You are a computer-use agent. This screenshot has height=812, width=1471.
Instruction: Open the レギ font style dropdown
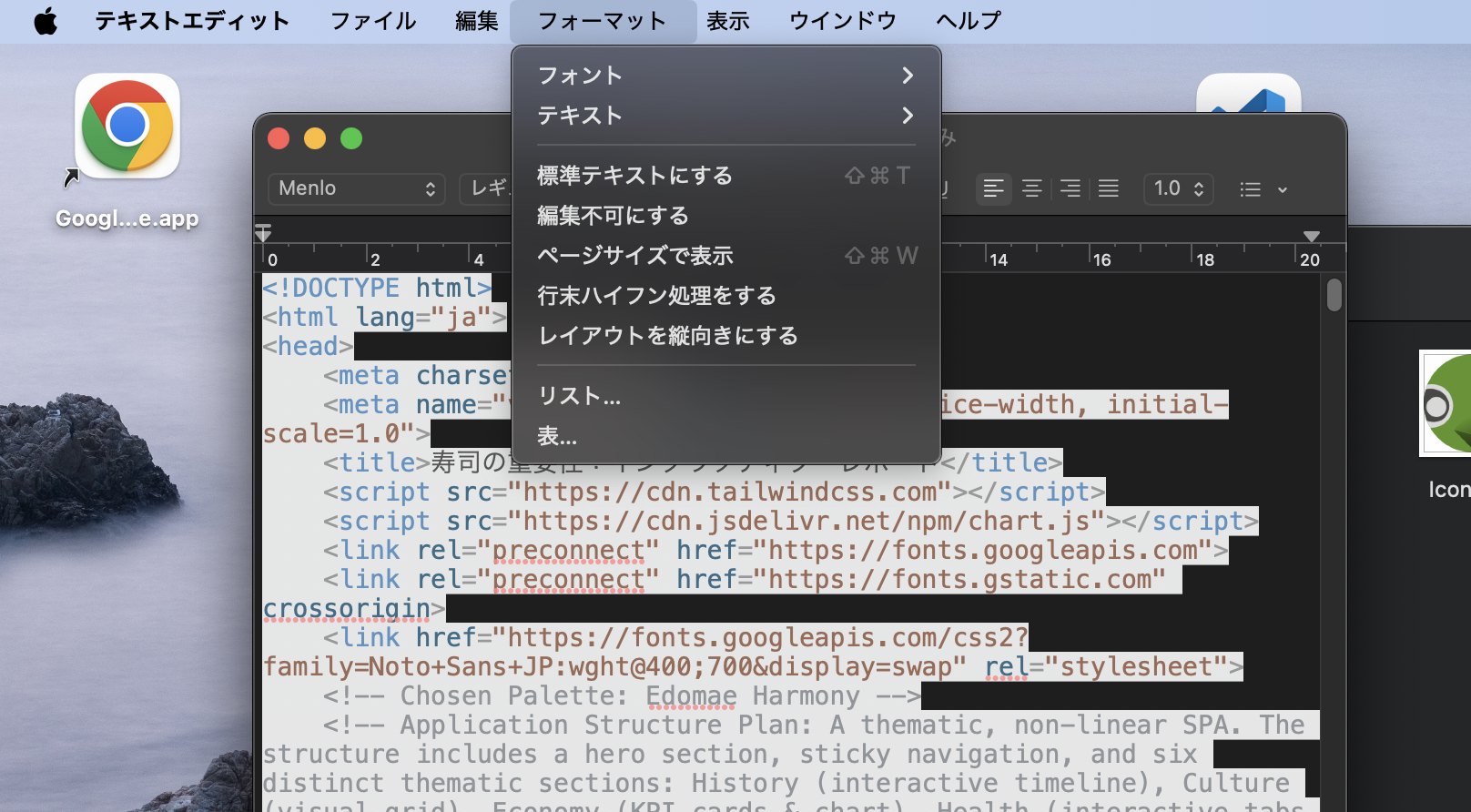pos(485,188)
